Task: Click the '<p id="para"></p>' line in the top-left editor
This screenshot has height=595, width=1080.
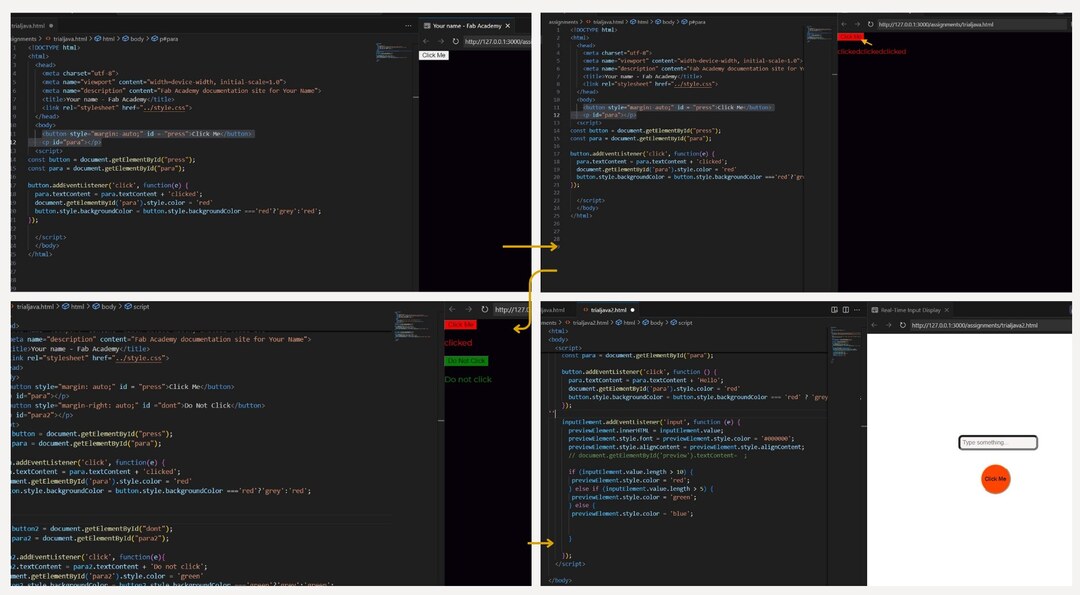Action: pos(71,143)
